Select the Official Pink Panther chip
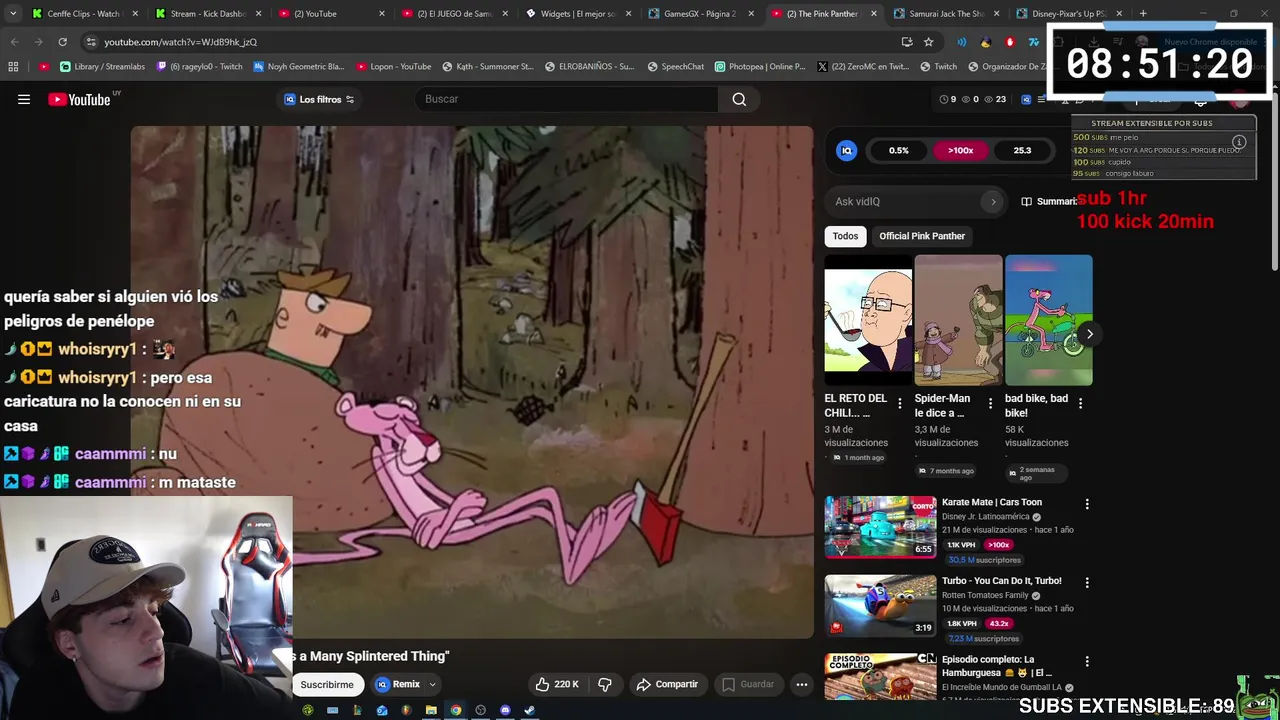 tap(922, 236)
